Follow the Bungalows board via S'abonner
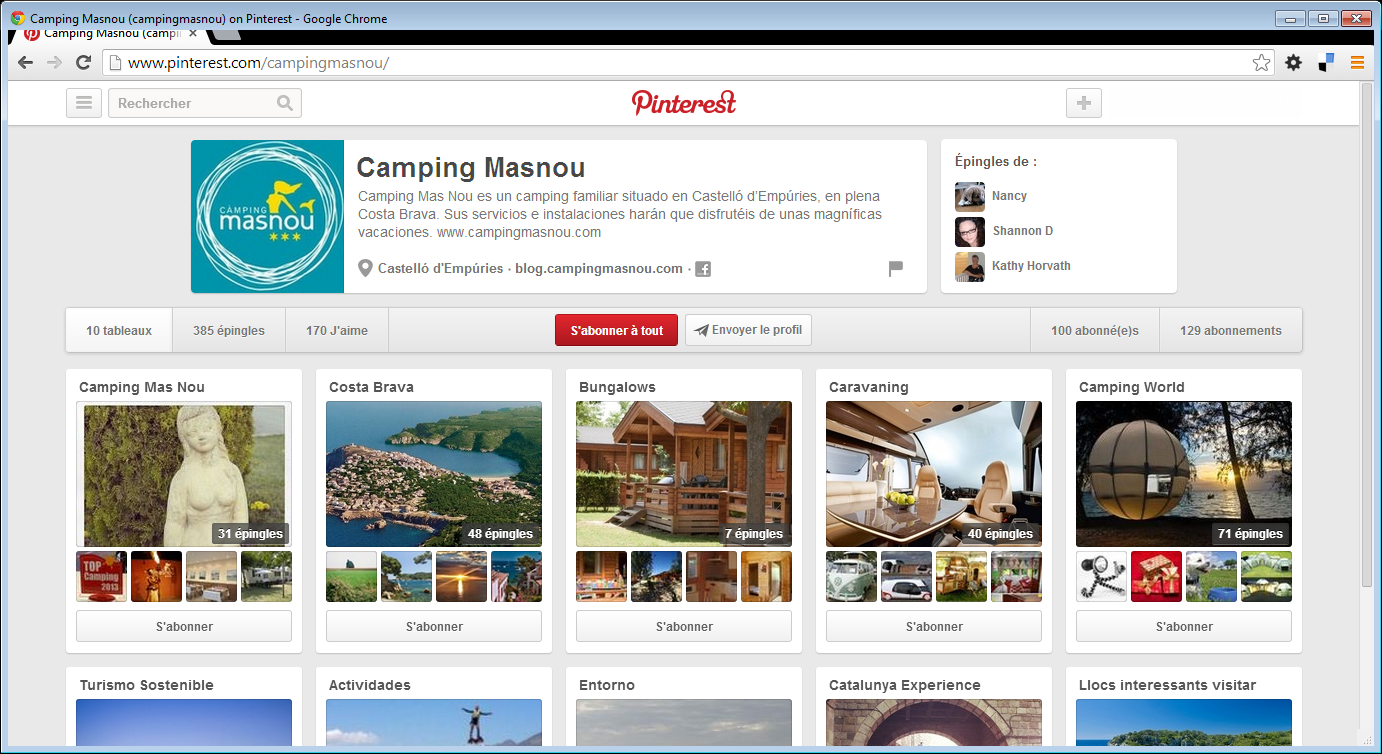Screen dimensions: 1382x754 click(684, 627)
